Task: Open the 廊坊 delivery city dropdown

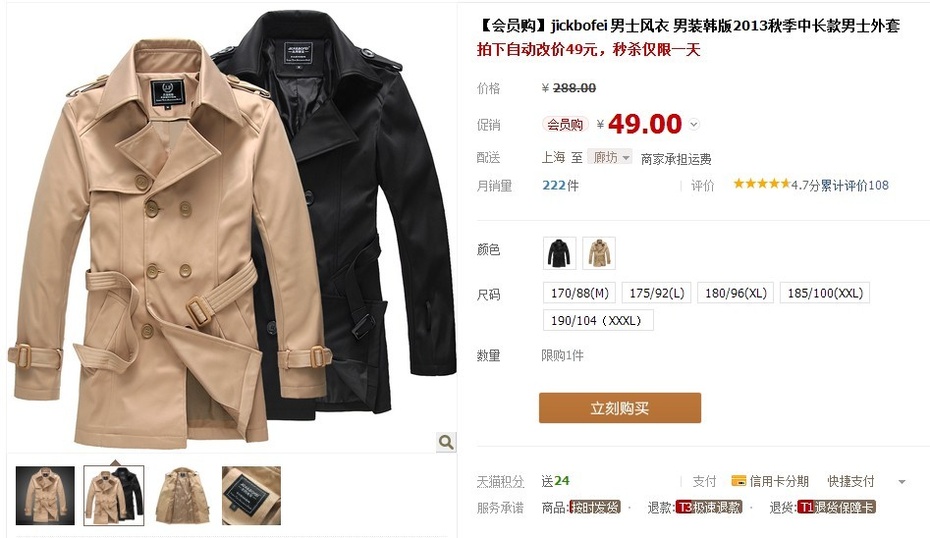Action: coord(610,157)
